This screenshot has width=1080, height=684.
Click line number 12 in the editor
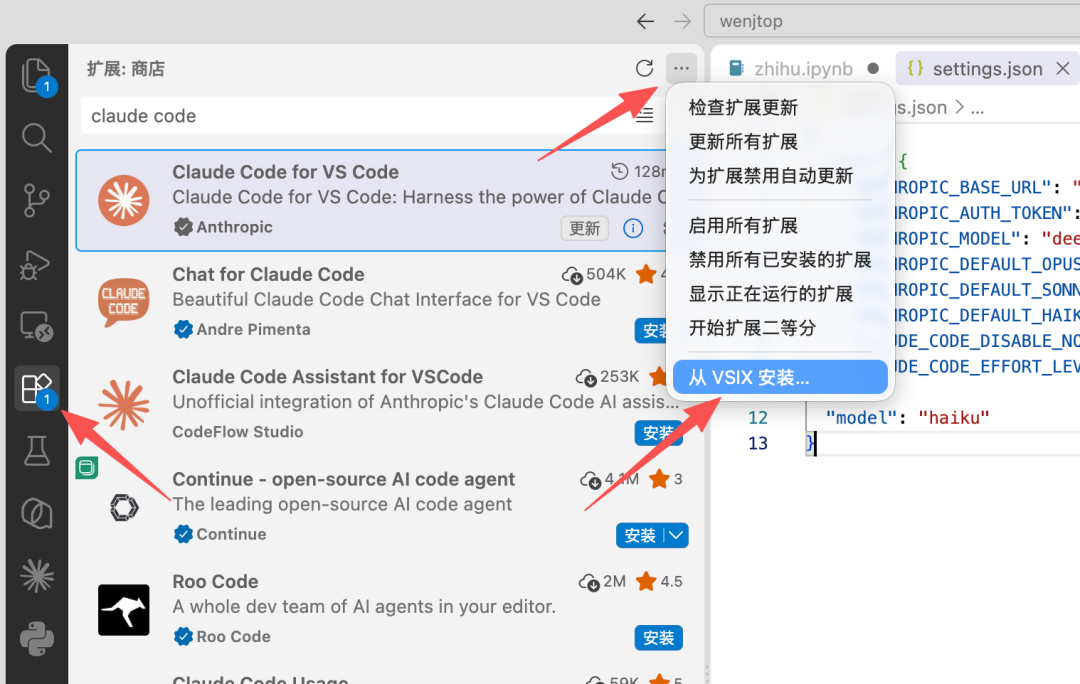click(758, 417)
